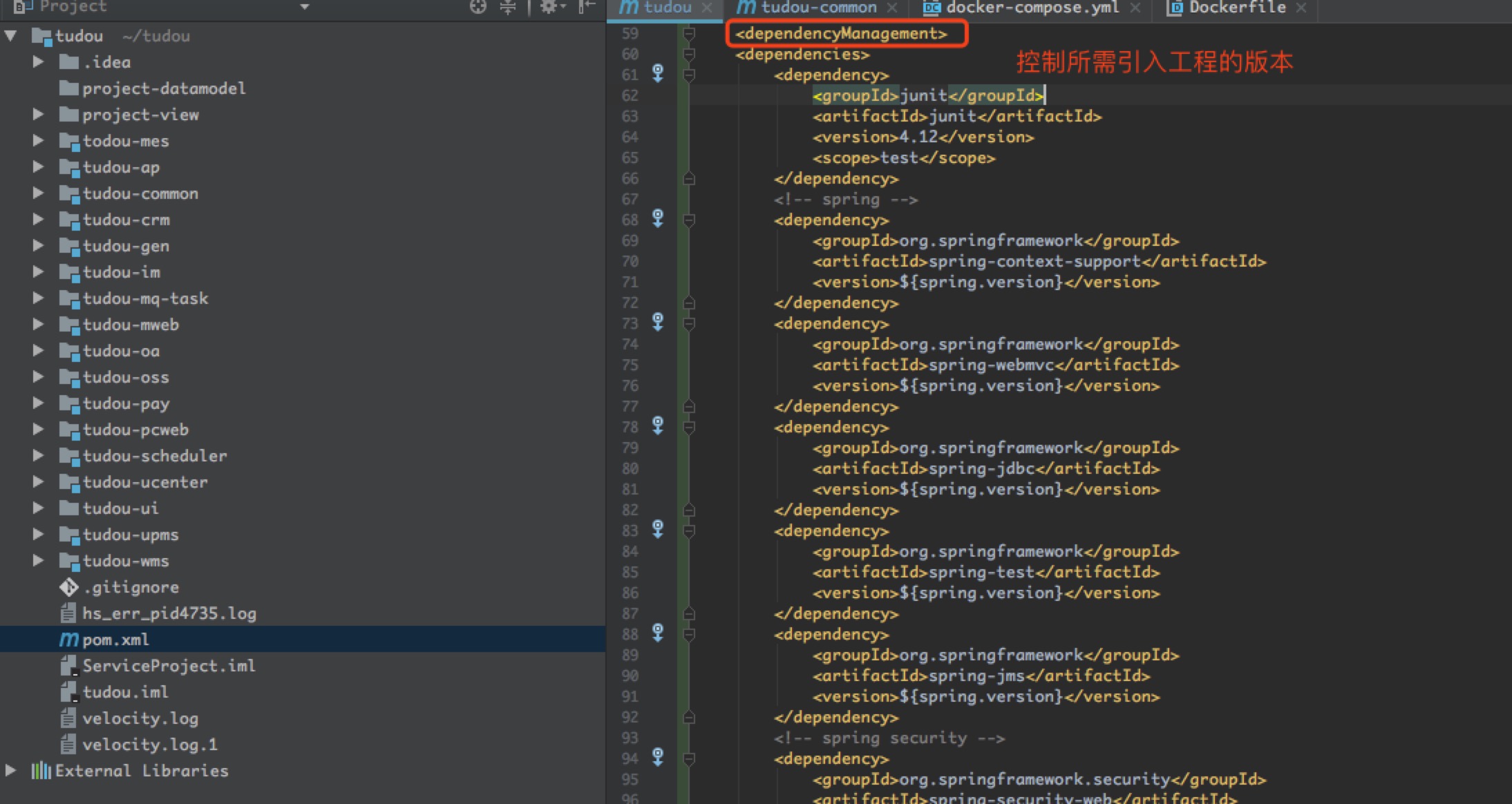Click spring security comment on line 93

pos(889,738)
